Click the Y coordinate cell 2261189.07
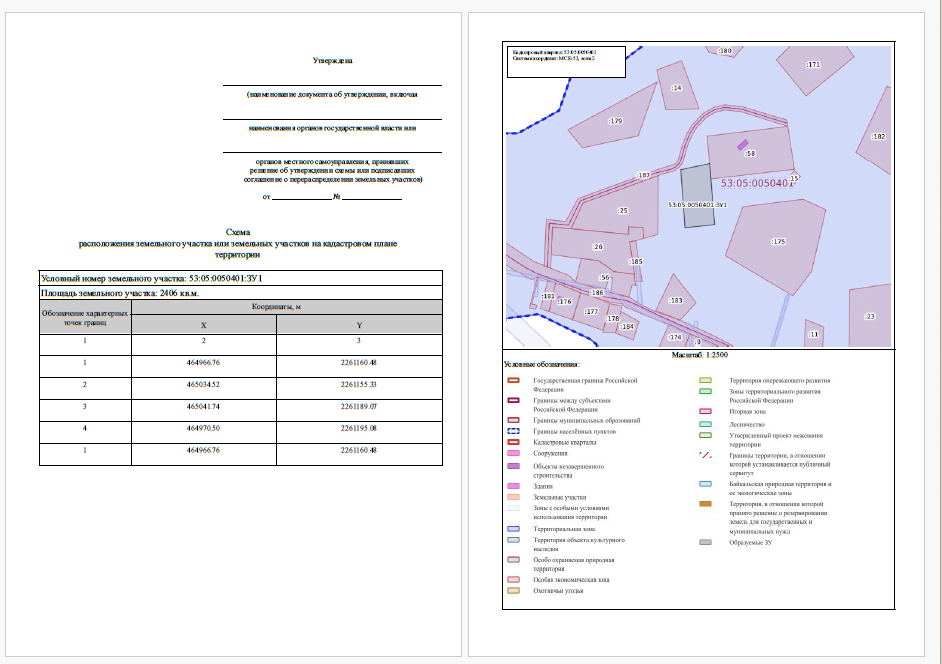This screenshot has height=664, width=942. (359, 407)
